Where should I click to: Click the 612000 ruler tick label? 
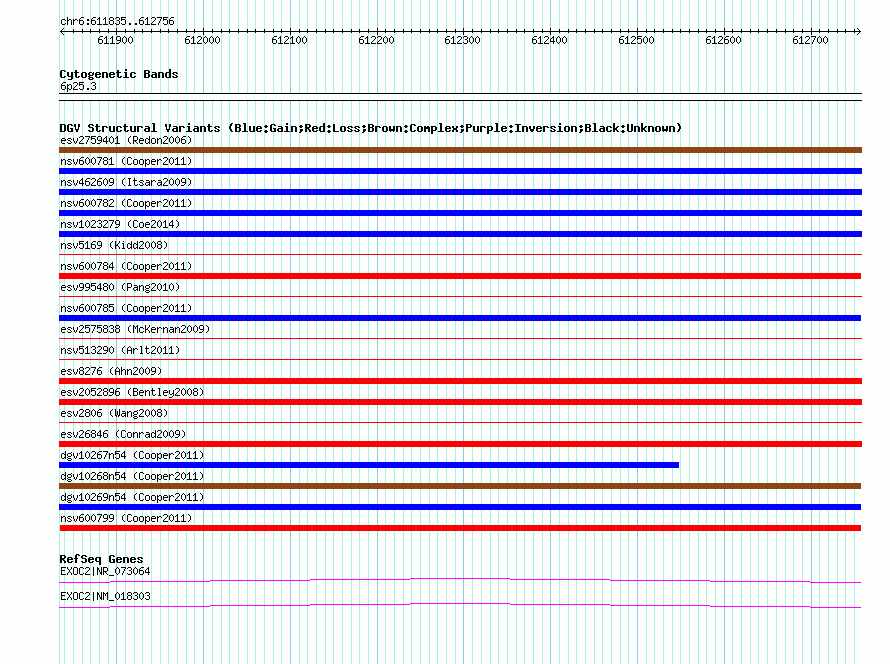(x=202, y=40)
